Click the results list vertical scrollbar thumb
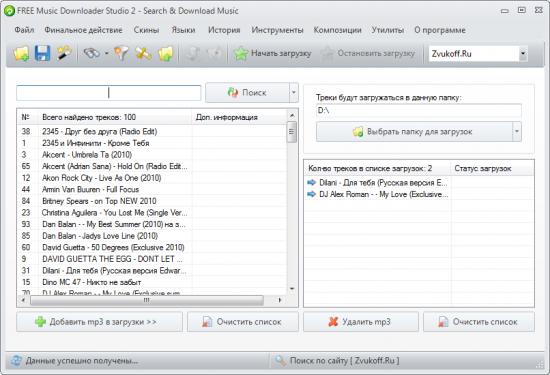Screen dimensions: 550x375 coord(292,132)
